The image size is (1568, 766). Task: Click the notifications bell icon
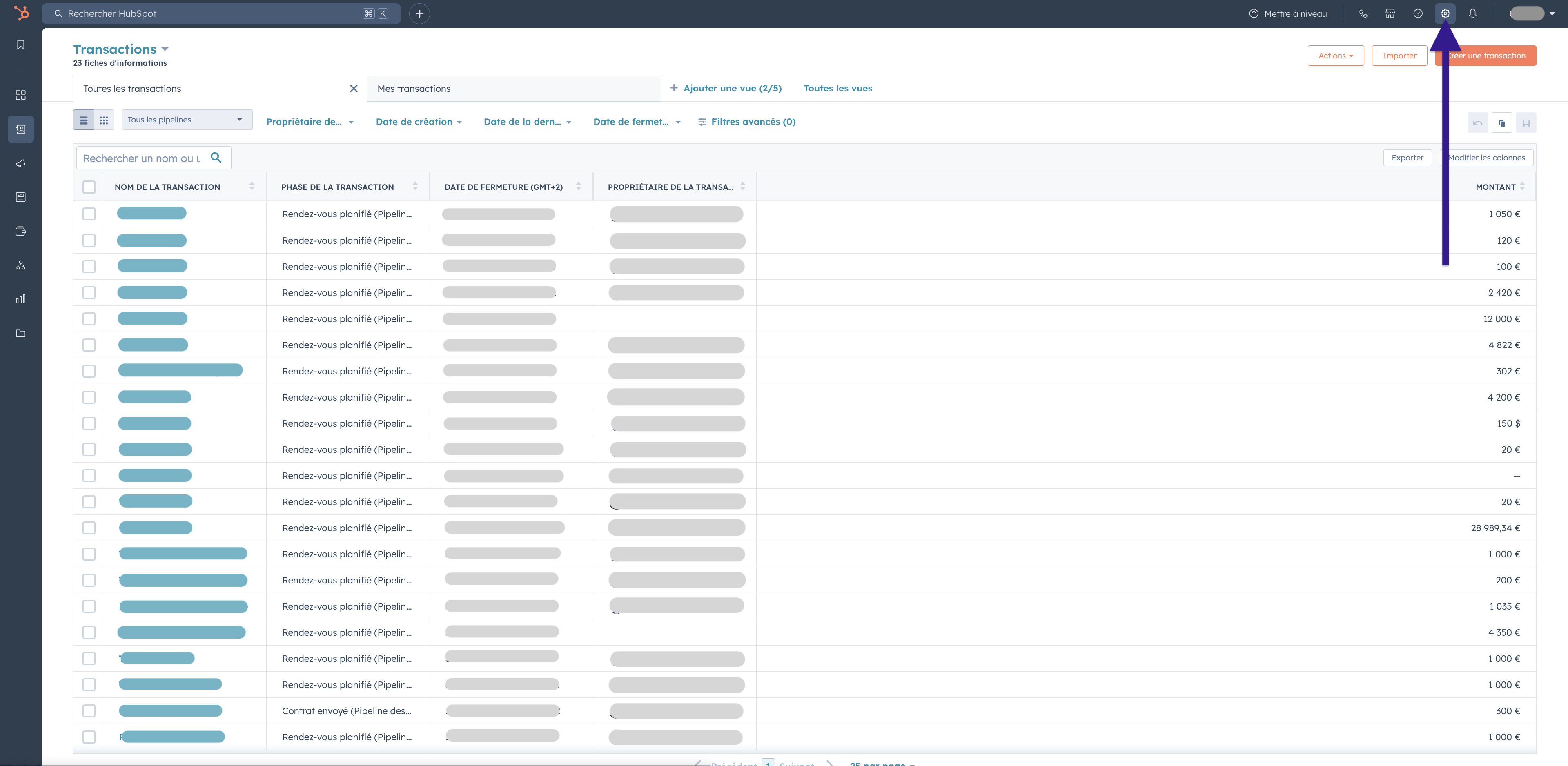1472,13
